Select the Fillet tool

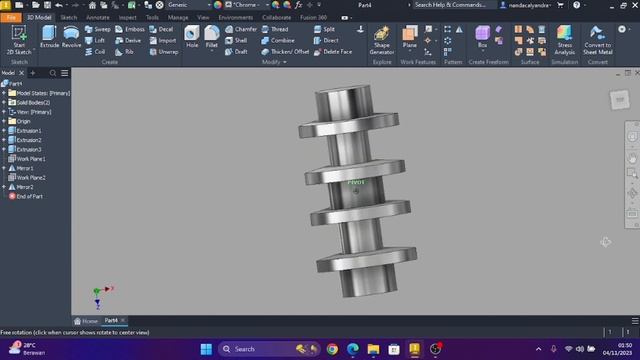(211, 37)
